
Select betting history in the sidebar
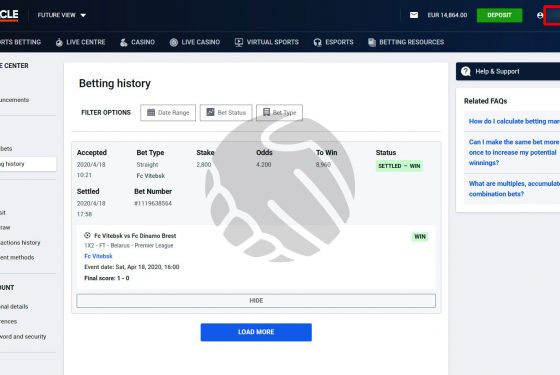click(28, 164)
